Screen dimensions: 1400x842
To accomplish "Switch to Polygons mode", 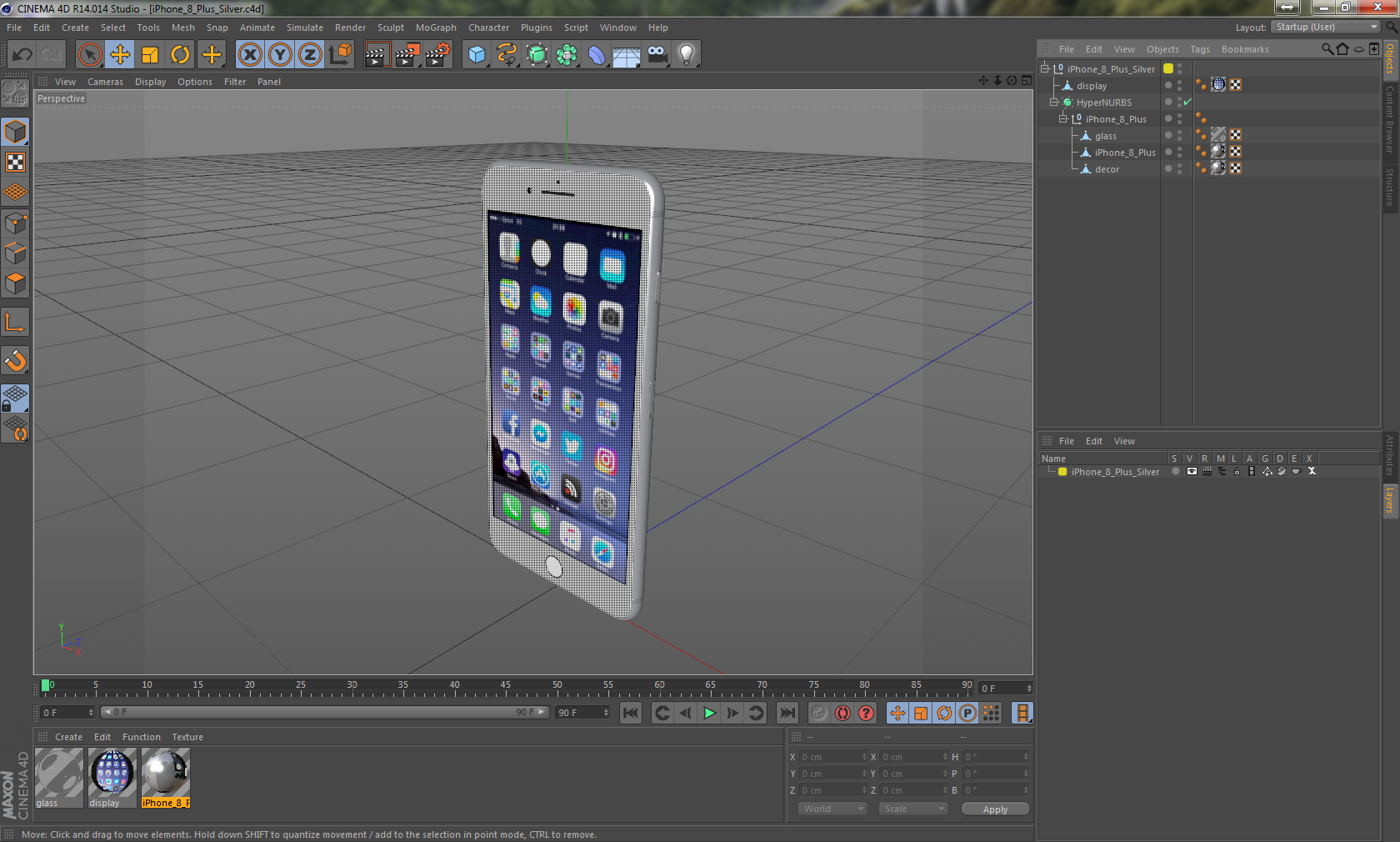I will pos(16,283).
